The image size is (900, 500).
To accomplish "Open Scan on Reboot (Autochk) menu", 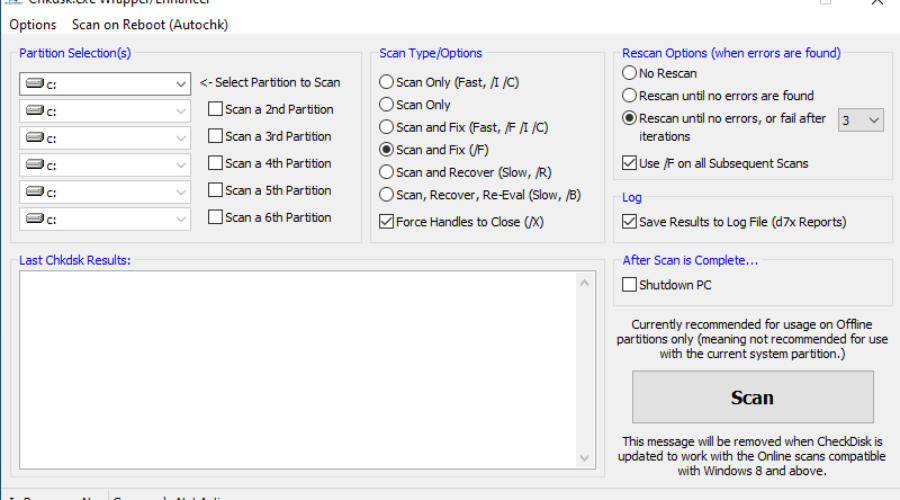I will pos(150,25).
